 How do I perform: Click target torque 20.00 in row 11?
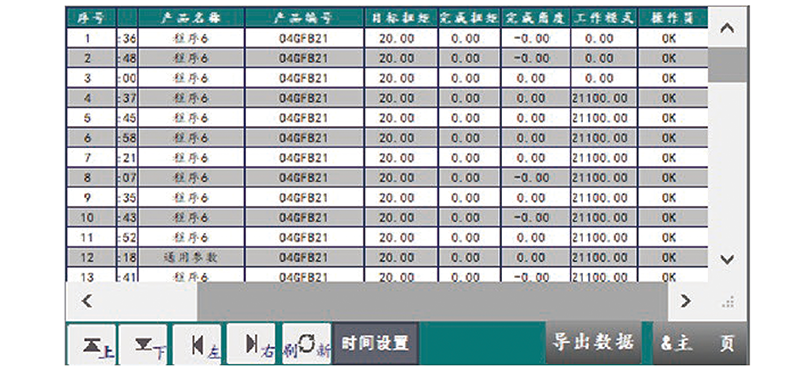click(401, 238)
